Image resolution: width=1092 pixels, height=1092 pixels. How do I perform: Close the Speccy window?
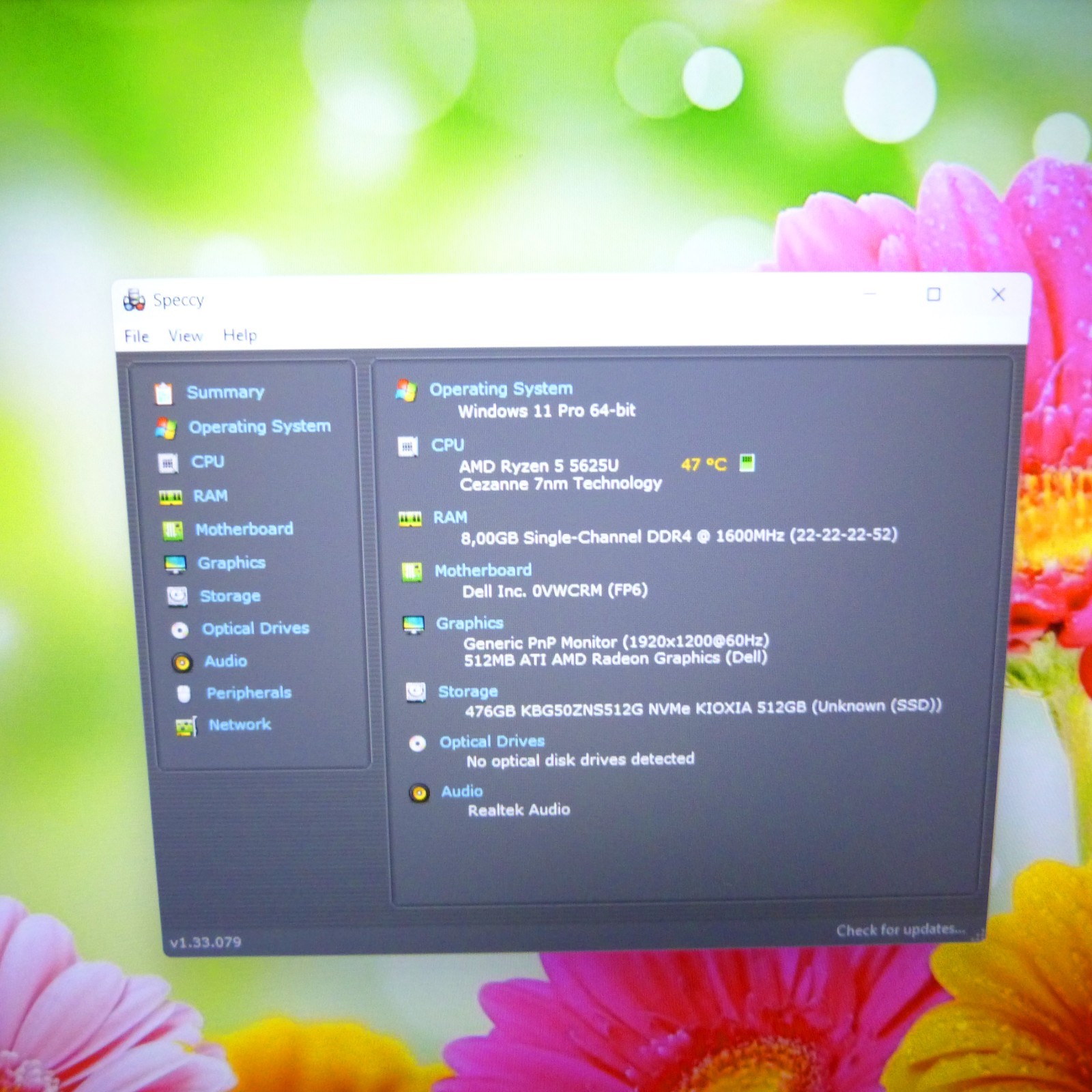(x=998, y=295)
